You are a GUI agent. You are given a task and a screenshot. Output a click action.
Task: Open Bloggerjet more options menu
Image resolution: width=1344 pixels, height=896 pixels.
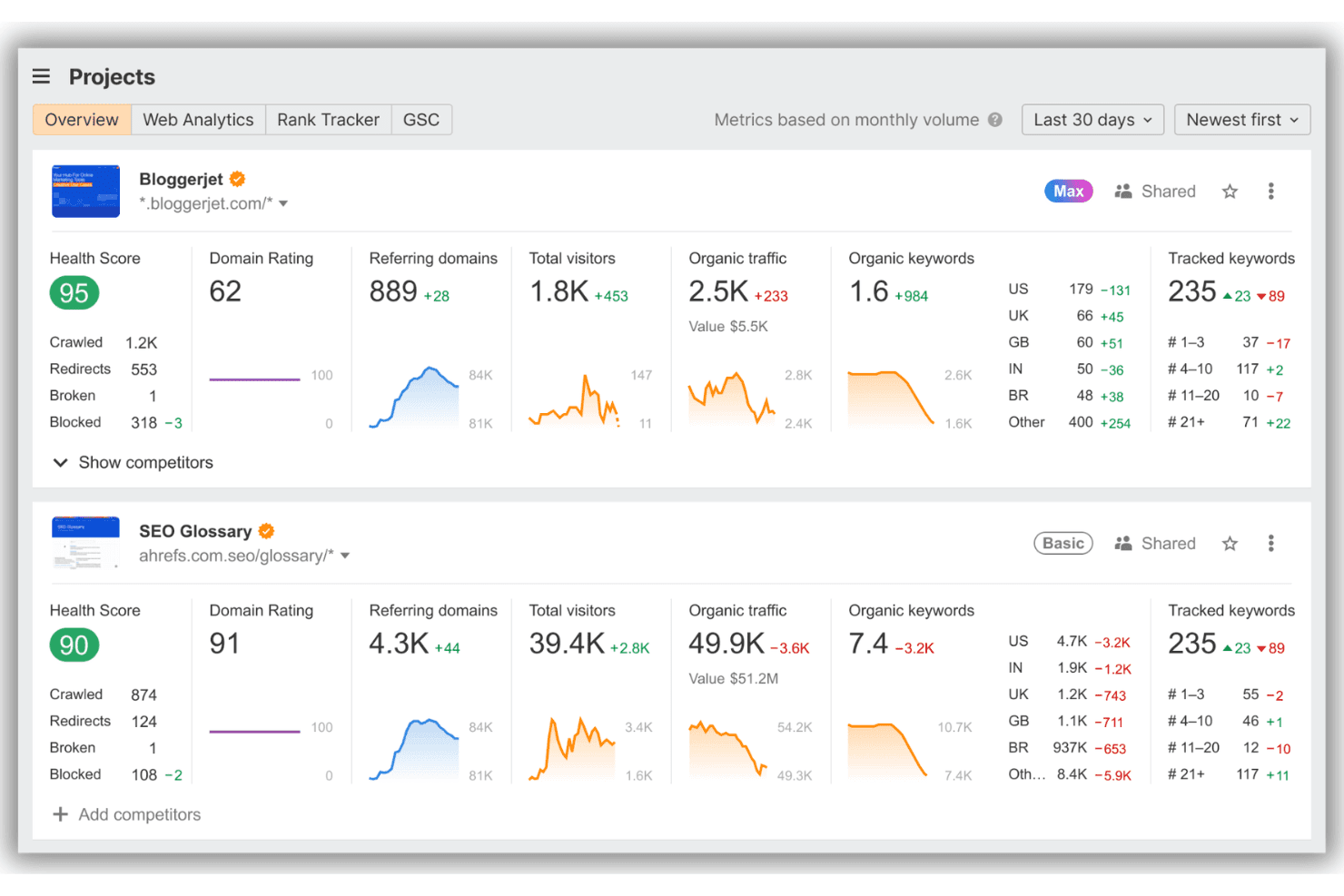[x=1270, y=192]
